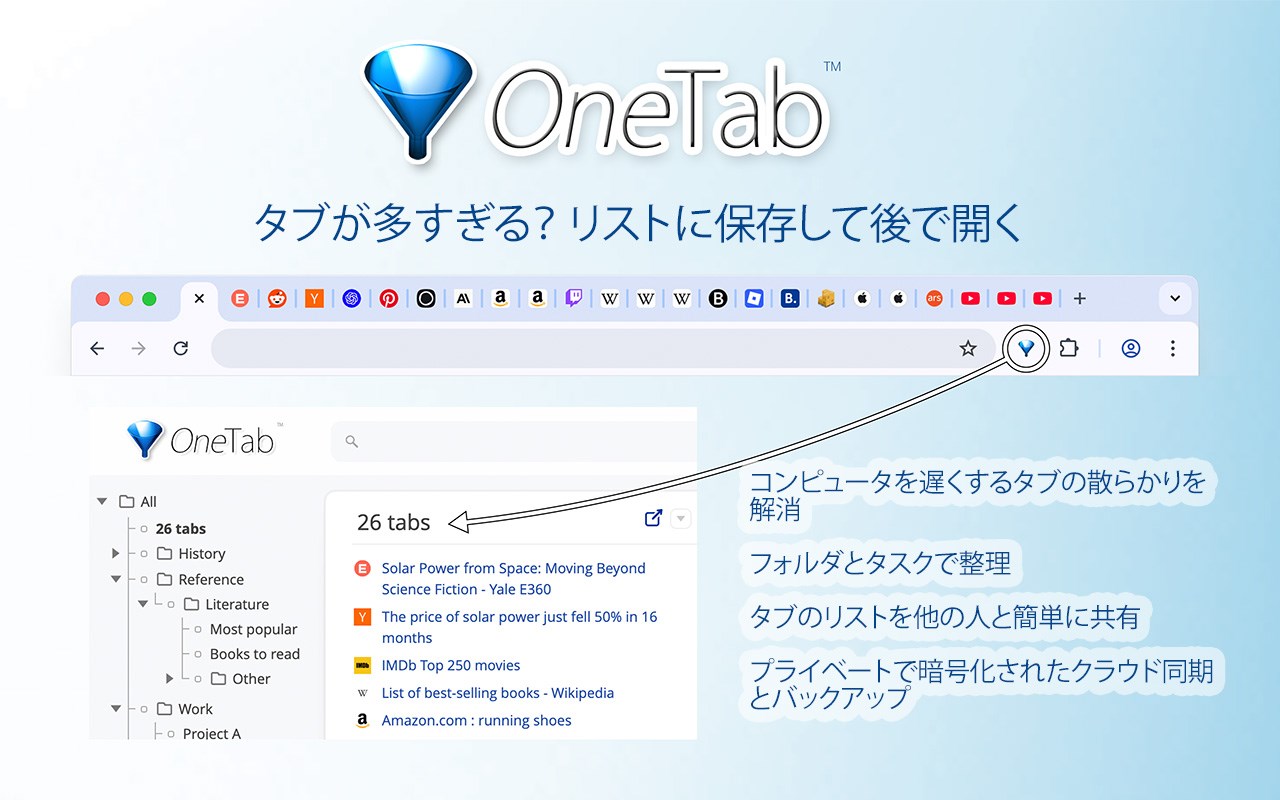Switch to the Pinterest browser tab
1280x800 pixels.
[388, 298]
